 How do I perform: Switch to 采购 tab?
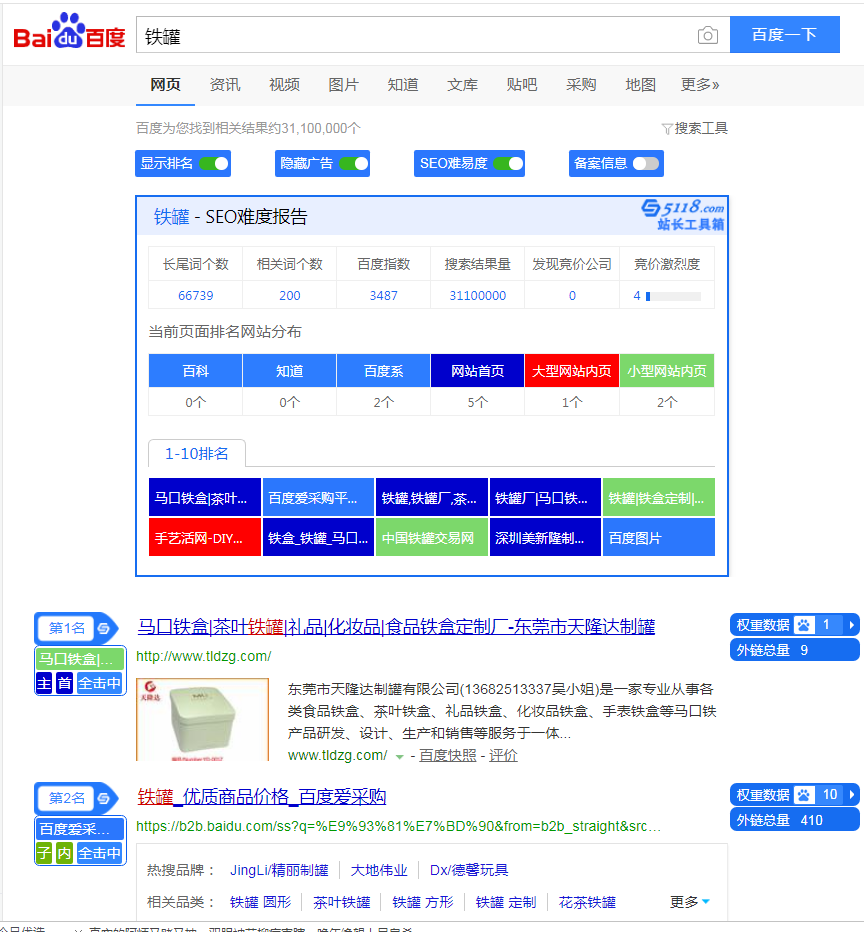[581, 84]
